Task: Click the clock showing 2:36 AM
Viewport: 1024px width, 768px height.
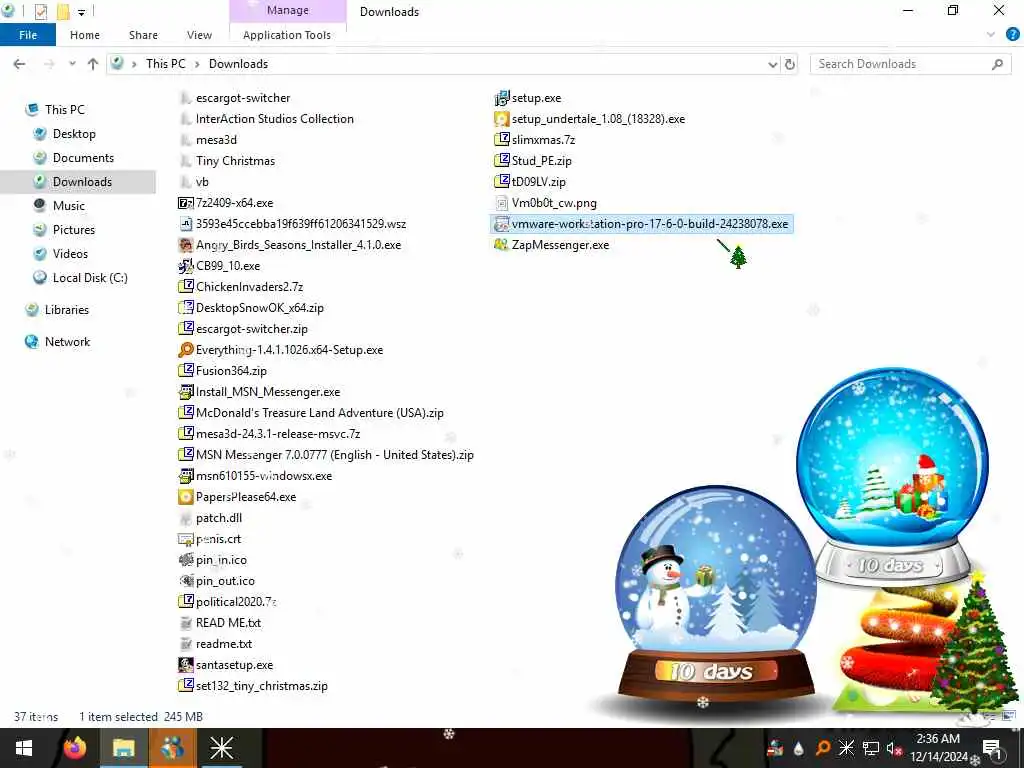Action: tap(938, 739)
